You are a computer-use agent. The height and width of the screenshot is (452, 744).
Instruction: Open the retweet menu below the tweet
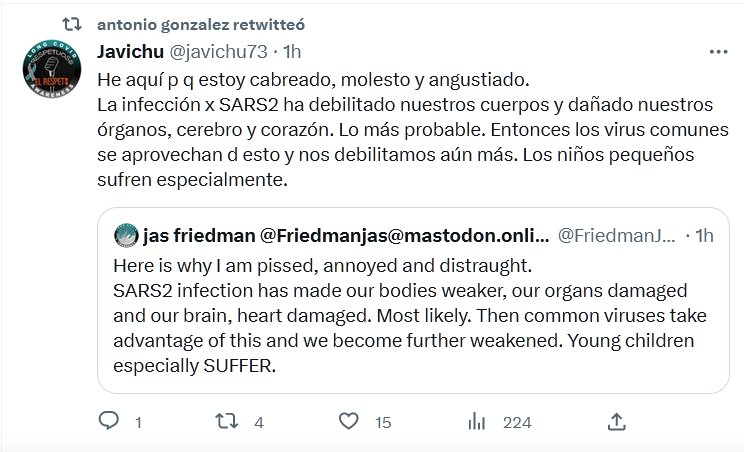pos(229,421)
